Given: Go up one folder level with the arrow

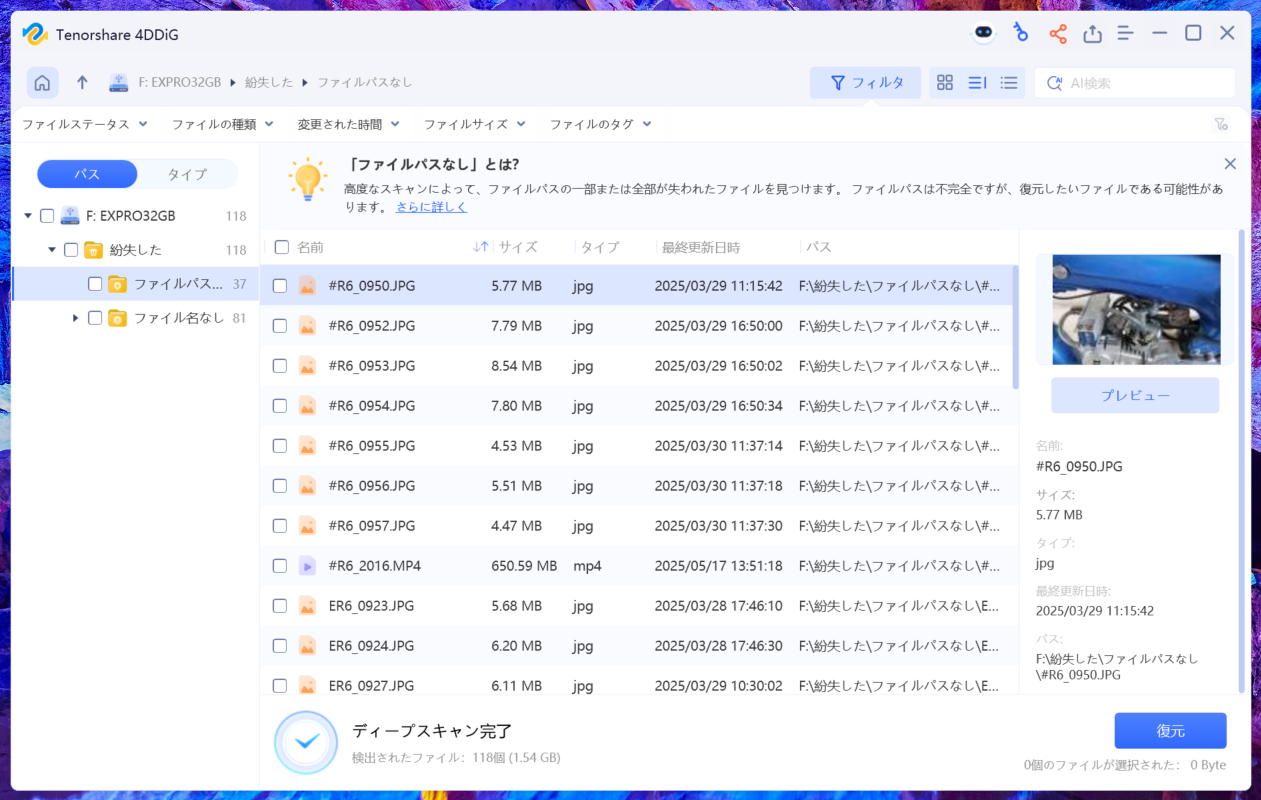Looking at the screenshot, I should coord(82,83).
